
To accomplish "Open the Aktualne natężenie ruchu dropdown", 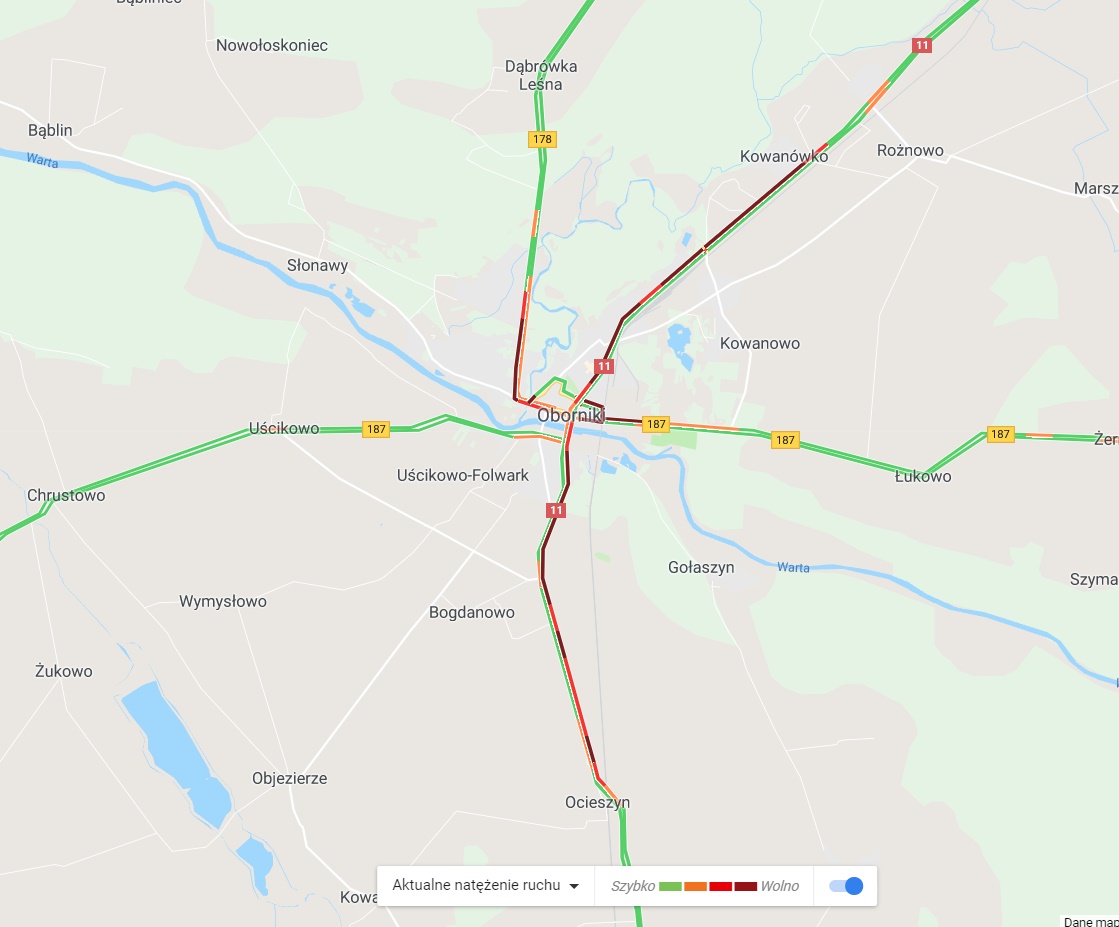I will (485, 886).
